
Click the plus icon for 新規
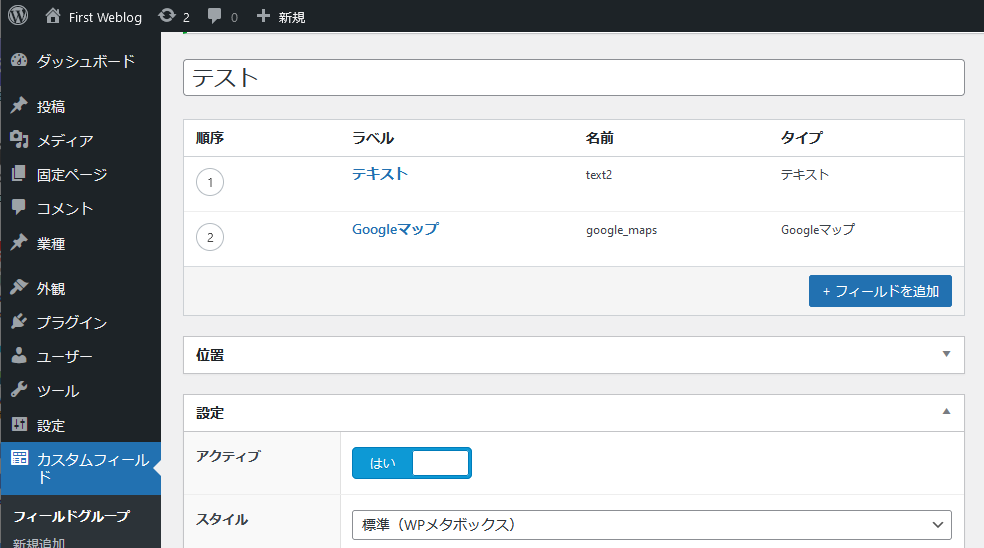tap(264, 16)
